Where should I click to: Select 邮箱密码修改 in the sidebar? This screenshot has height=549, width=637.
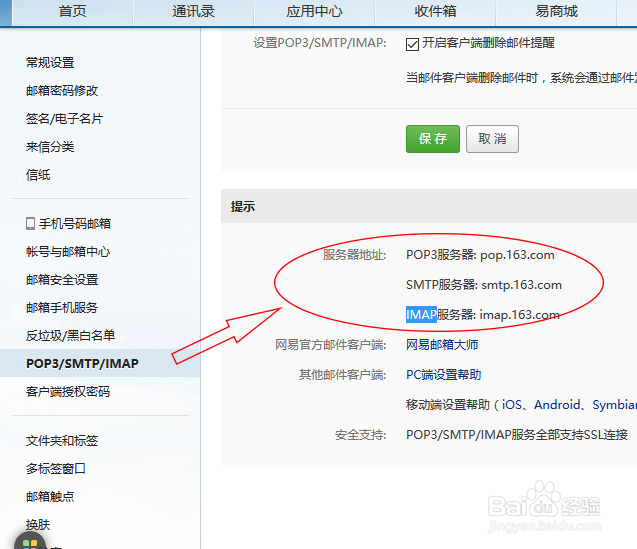click(x=62, y=91)
